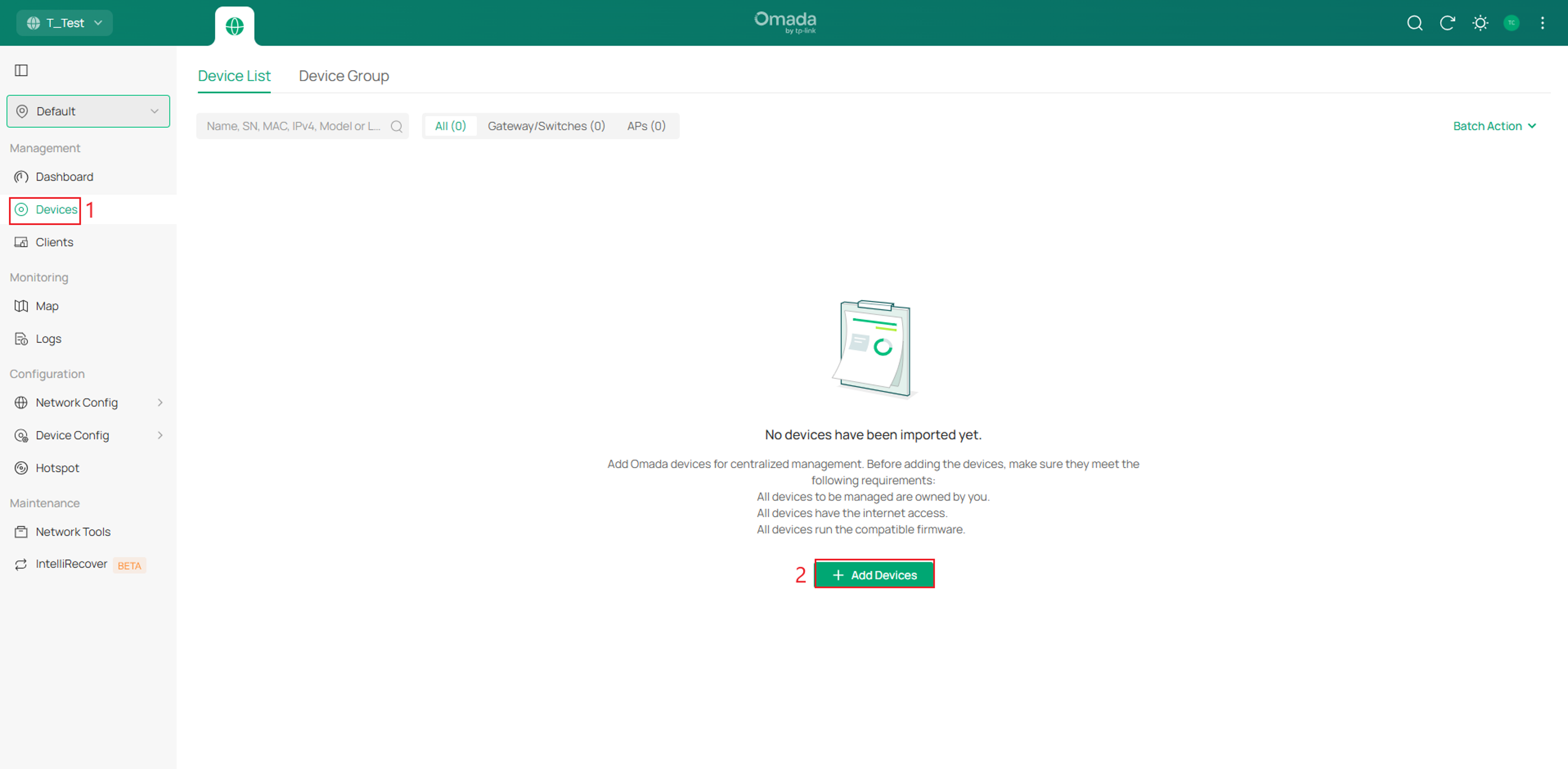Image resolution: width=1568 pixels, height=769 pixels.
Task: Expand the Network Config submenu arrow
Action: point(160,403)
